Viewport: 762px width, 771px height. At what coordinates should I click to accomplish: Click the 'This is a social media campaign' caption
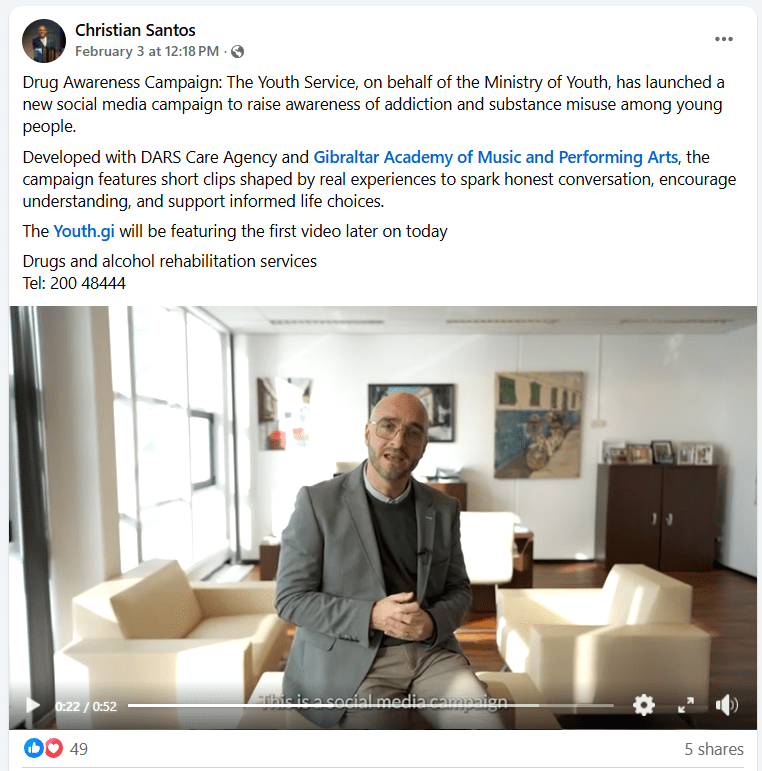[x=383, y=702]
